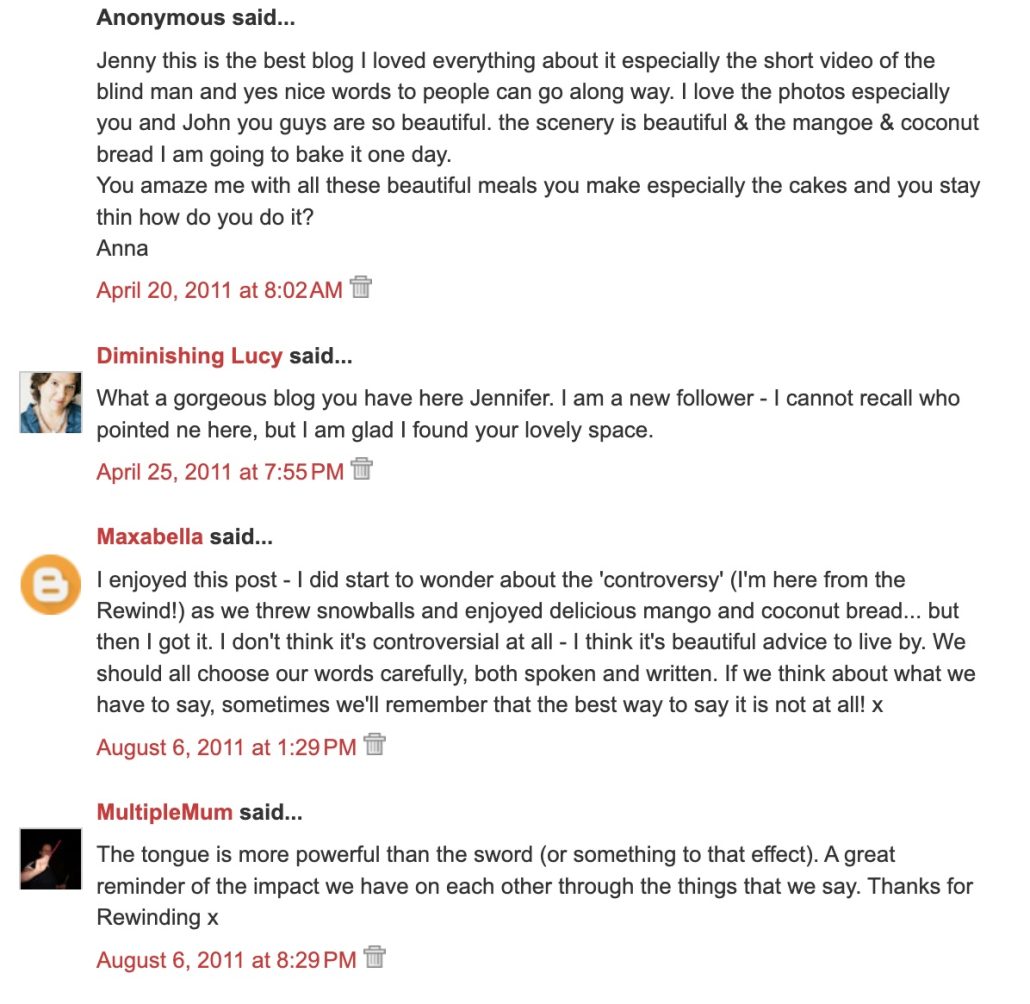Click the 'What a gorgeous blog' comment text
This screenshot has width=1030, height=1004.
tap(527, 414)
